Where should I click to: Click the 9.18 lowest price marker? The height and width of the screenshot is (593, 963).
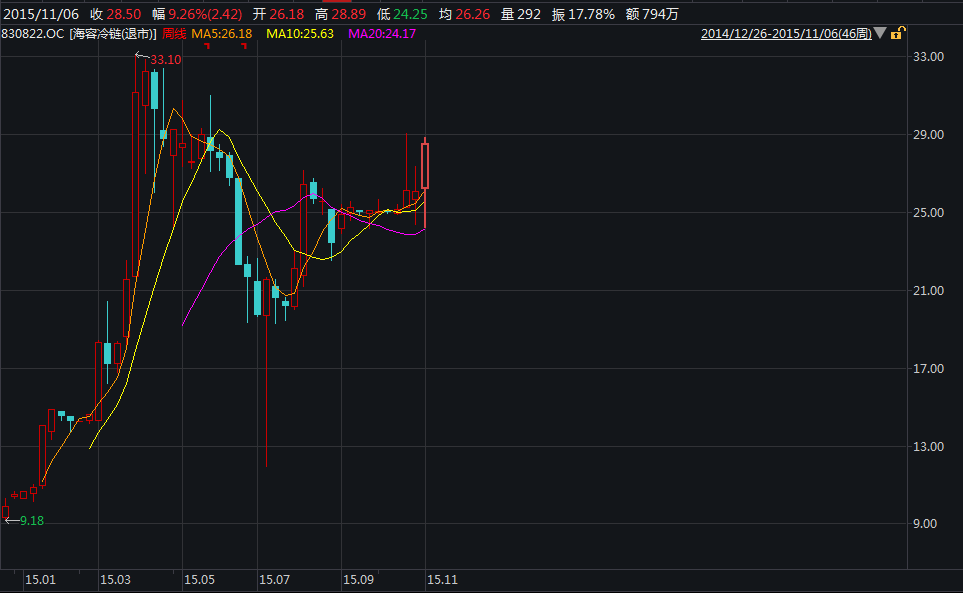(x=32, y=521)
